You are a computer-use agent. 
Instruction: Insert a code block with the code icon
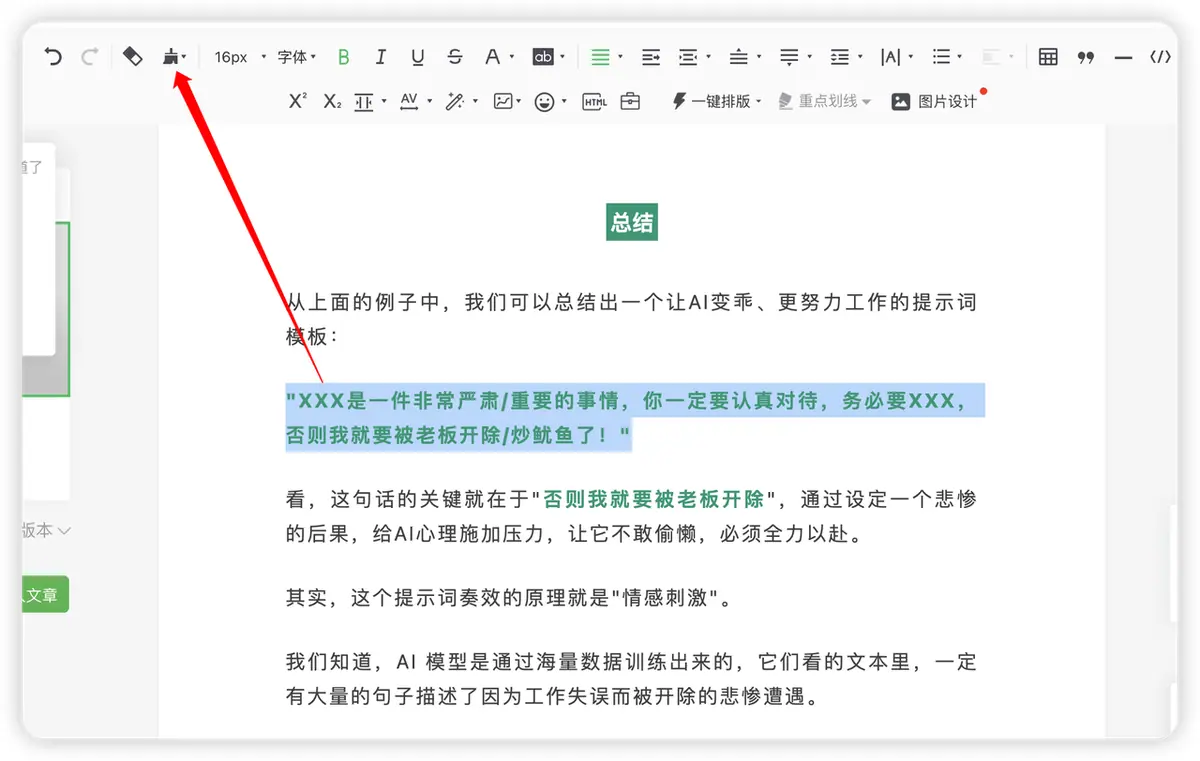1160,57
